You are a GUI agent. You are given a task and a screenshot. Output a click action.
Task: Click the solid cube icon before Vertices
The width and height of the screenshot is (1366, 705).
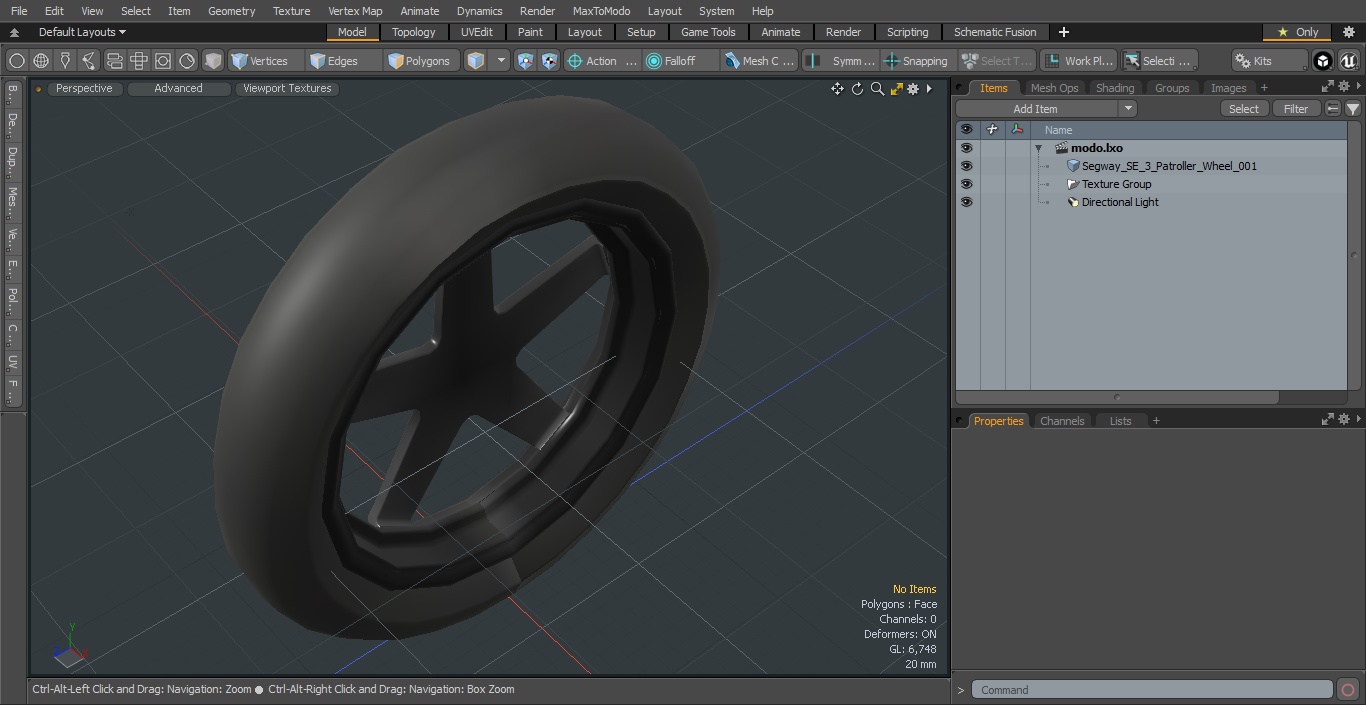pos(213,61)
